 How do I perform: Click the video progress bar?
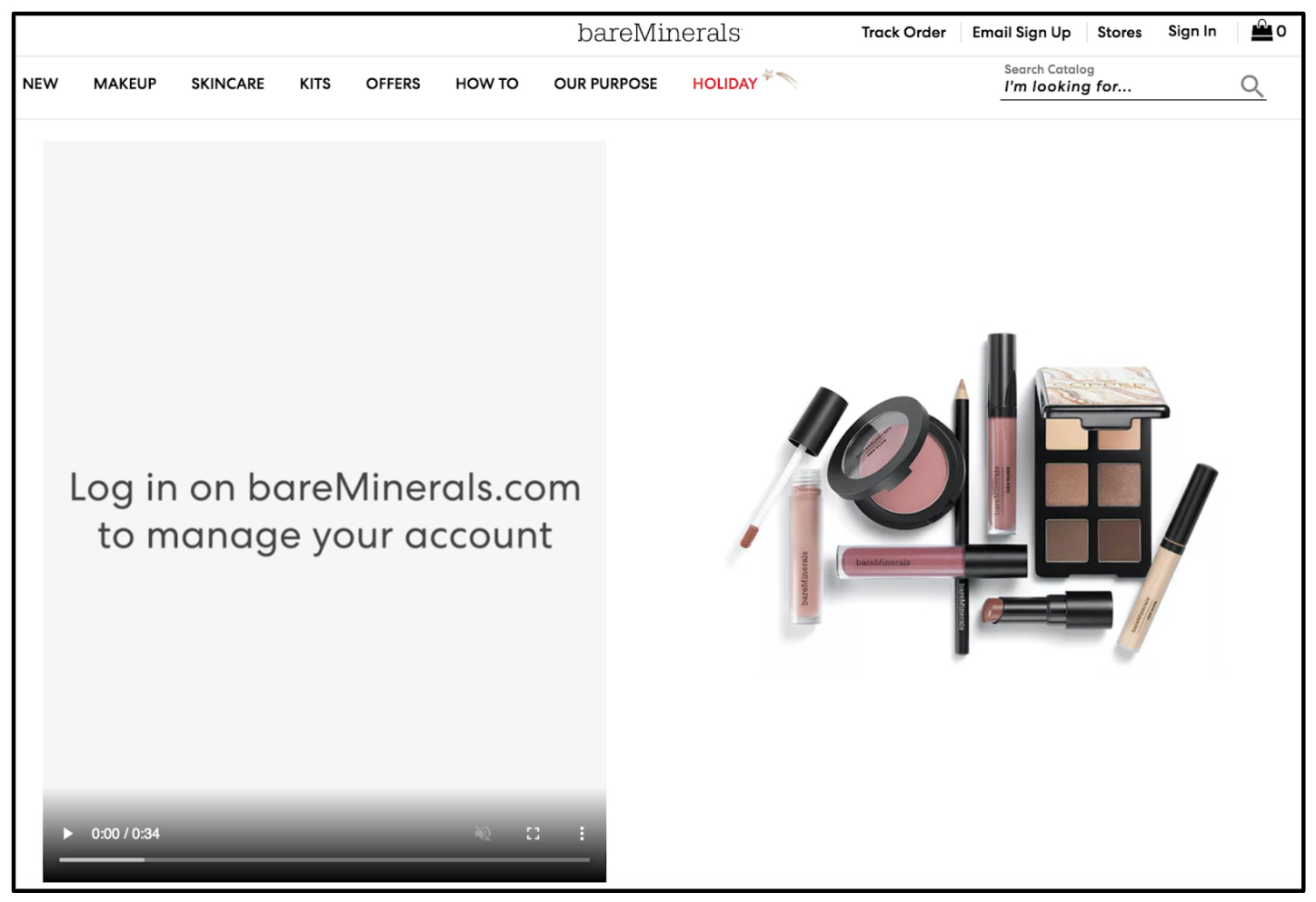324,858
